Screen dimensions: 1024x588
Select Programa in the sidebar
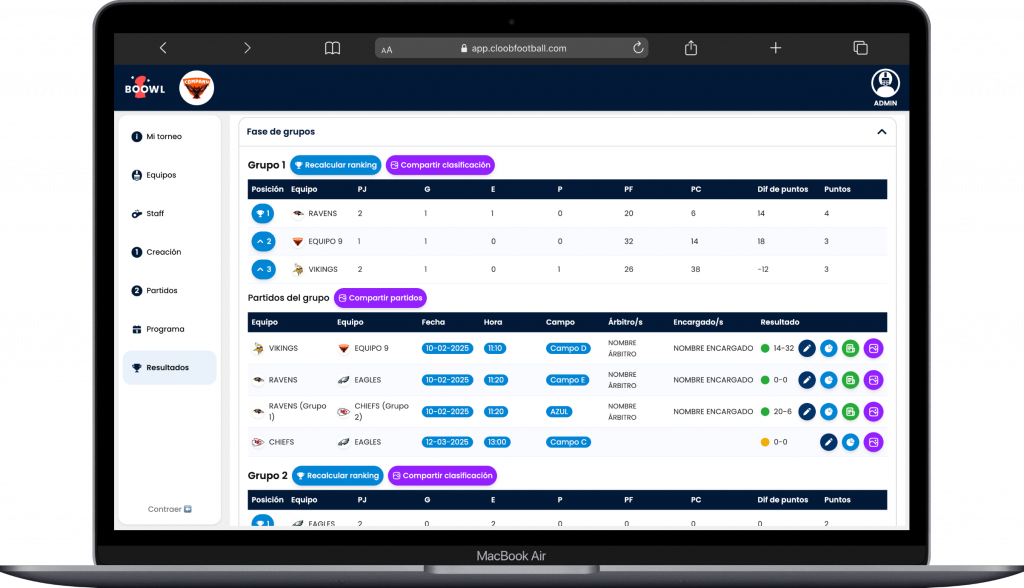click(165, 329)
